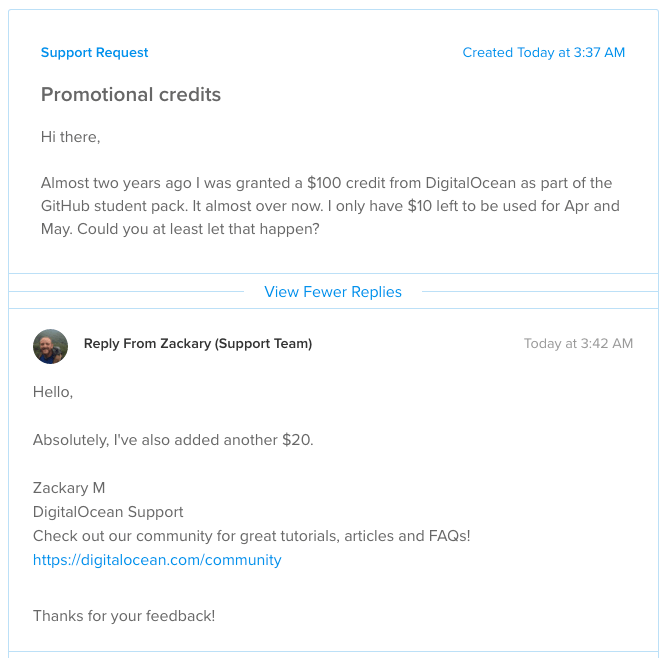Viewport: 669px width, 658px height.
Task: Click the Hello greeting in reply
Action: [x=53, y=392]
